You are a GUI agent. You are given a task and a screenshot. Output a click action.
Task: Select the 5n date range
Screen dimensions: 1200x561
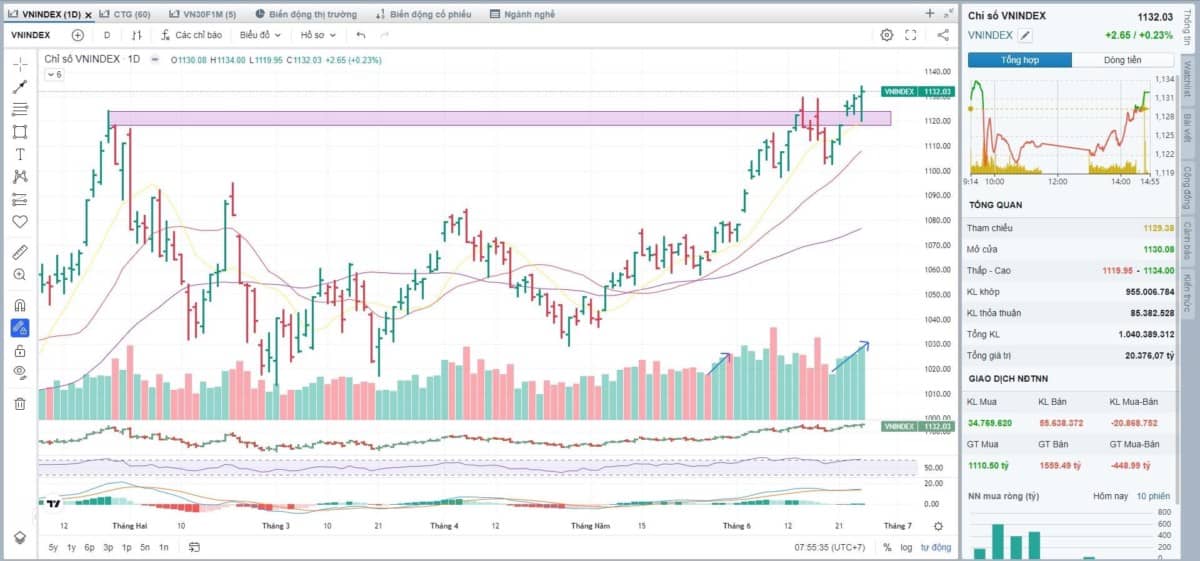coord(145,547)
